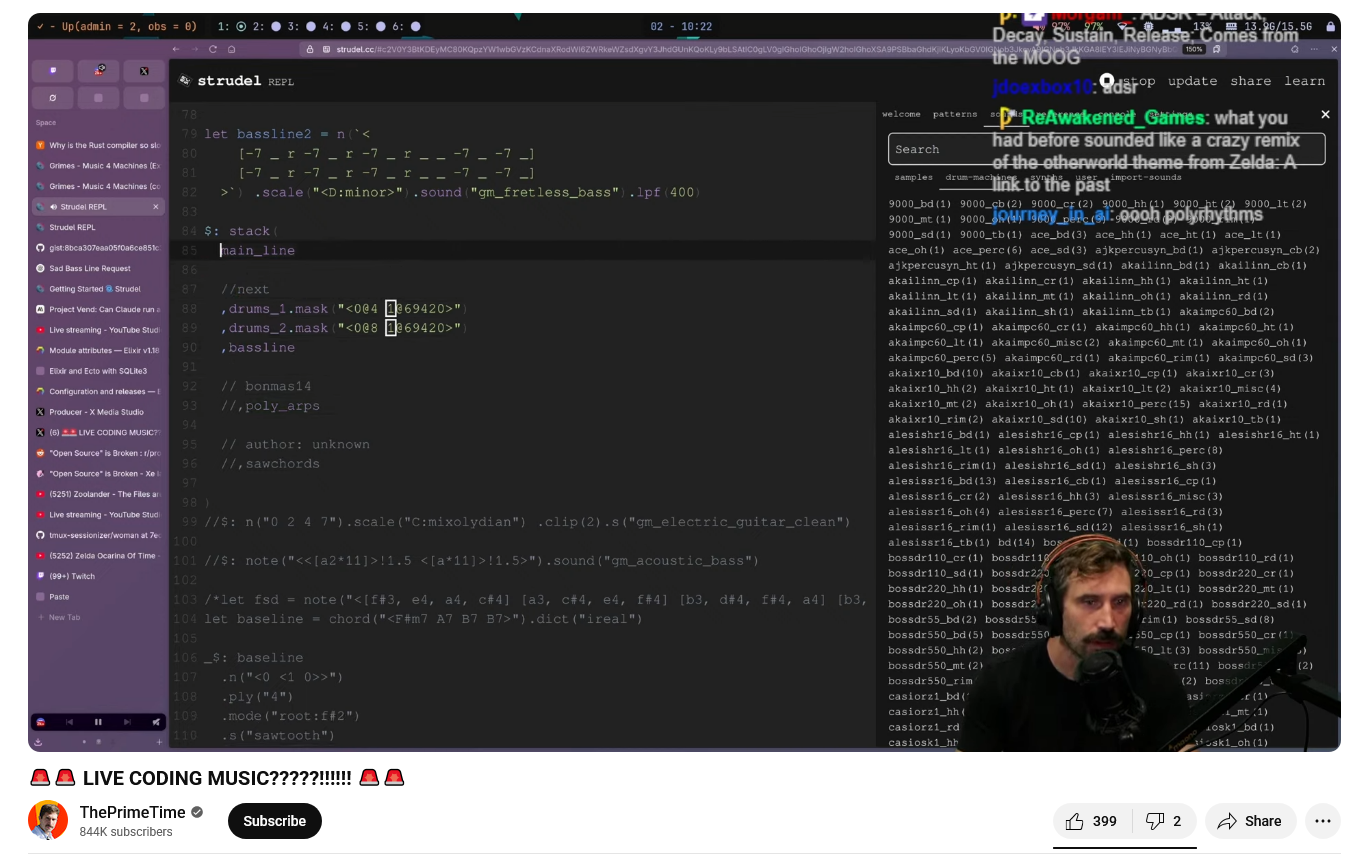This screenshot has width=1352, height=863.
Task: Open the (5252) Zelda Ocarina Of Time tab
Action: 98,555
